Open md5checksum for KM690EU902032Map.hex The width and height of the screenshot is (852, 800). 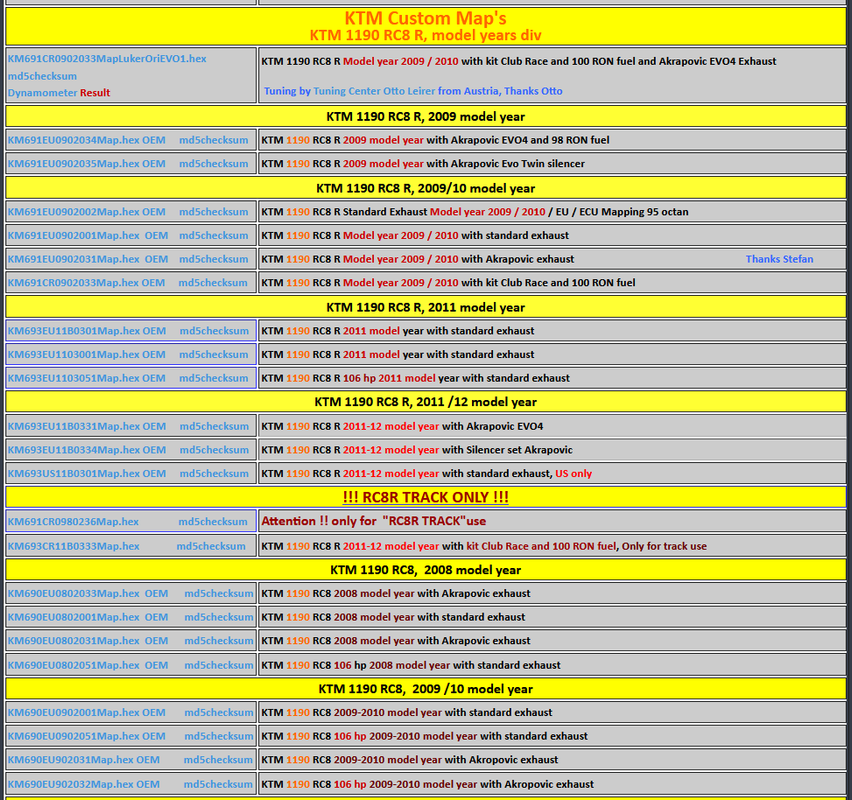pos(218,784)
